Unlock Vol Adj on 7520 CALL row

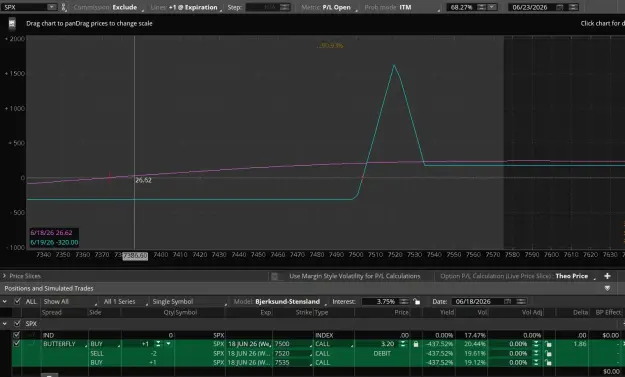click(548, 353)
